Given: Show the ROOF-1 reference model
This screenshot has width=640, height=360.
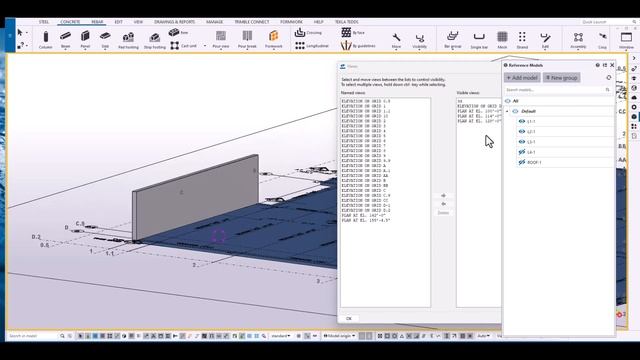Looking at the screenshot, I should pyautogui.click(x=522, y=162).
